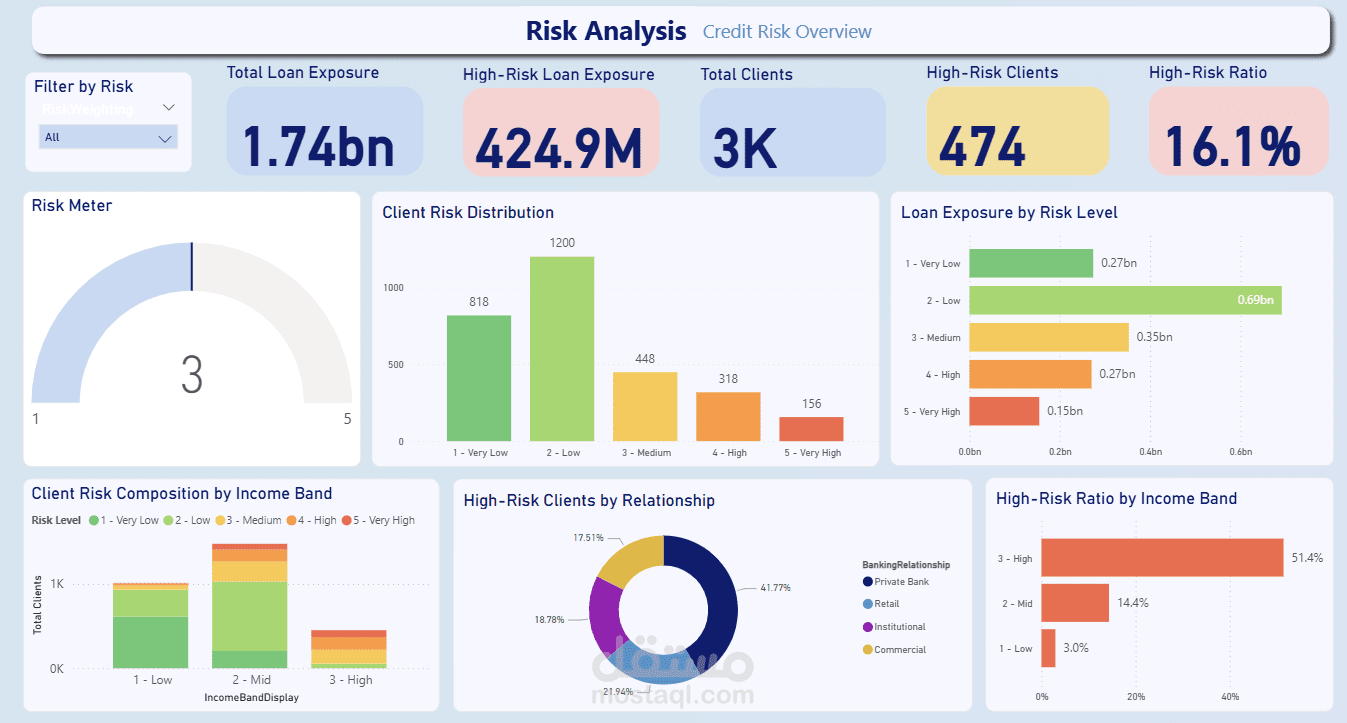Select the '3 - Medium' yellow column (448)

tap(645, 407)
